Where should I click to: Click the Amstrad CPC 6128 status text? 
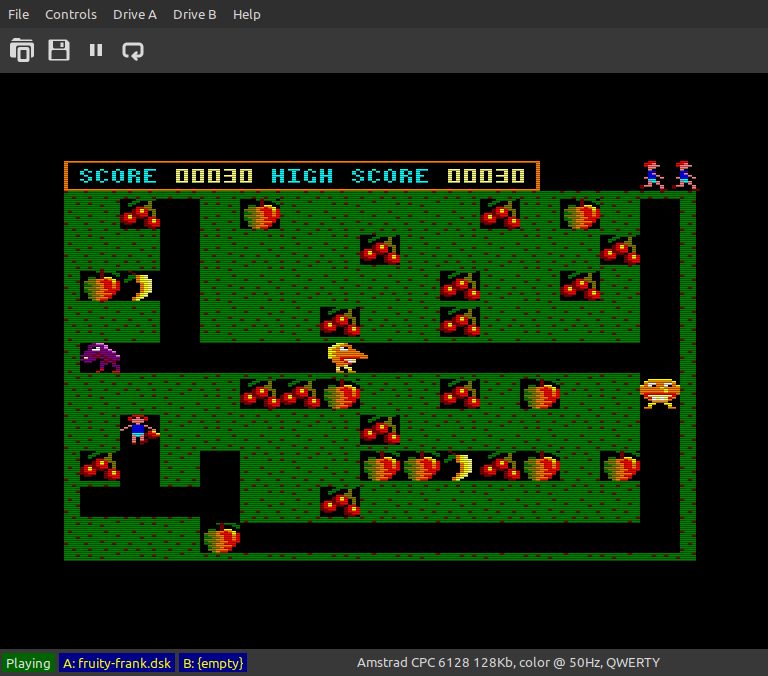click(x=508, y=663)
